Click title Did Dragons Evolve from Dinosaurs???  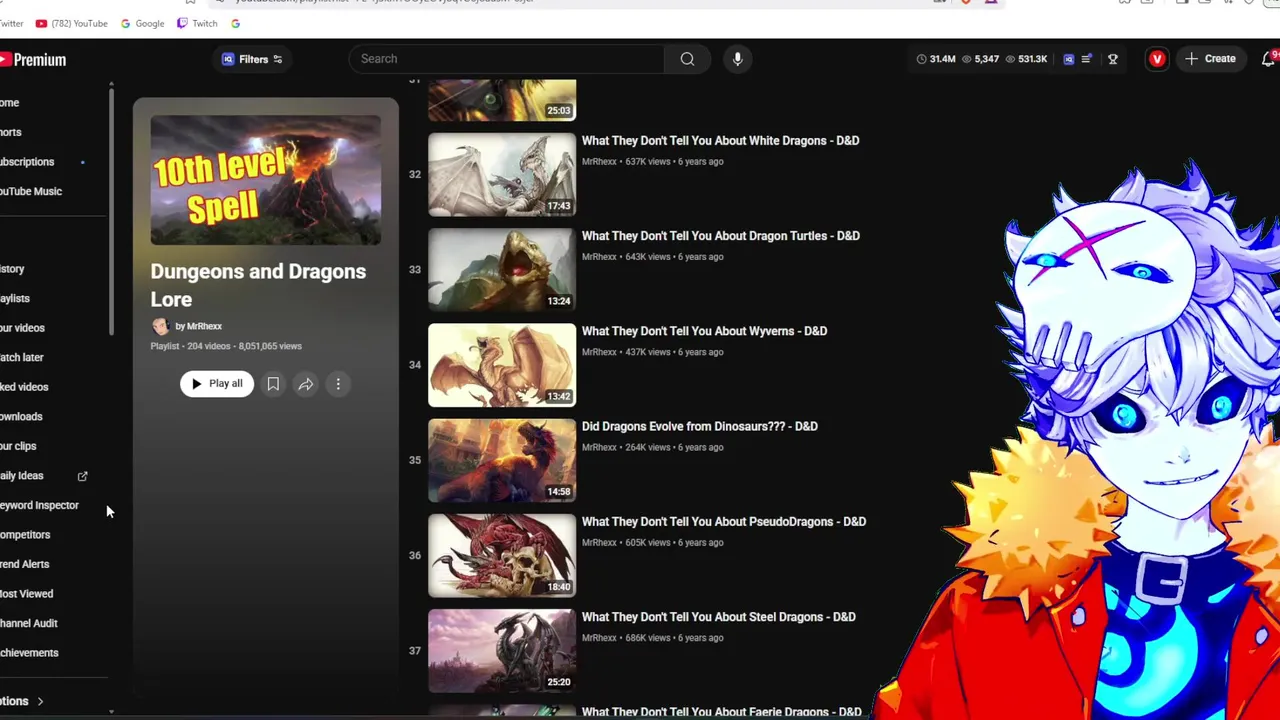(700, 426)
